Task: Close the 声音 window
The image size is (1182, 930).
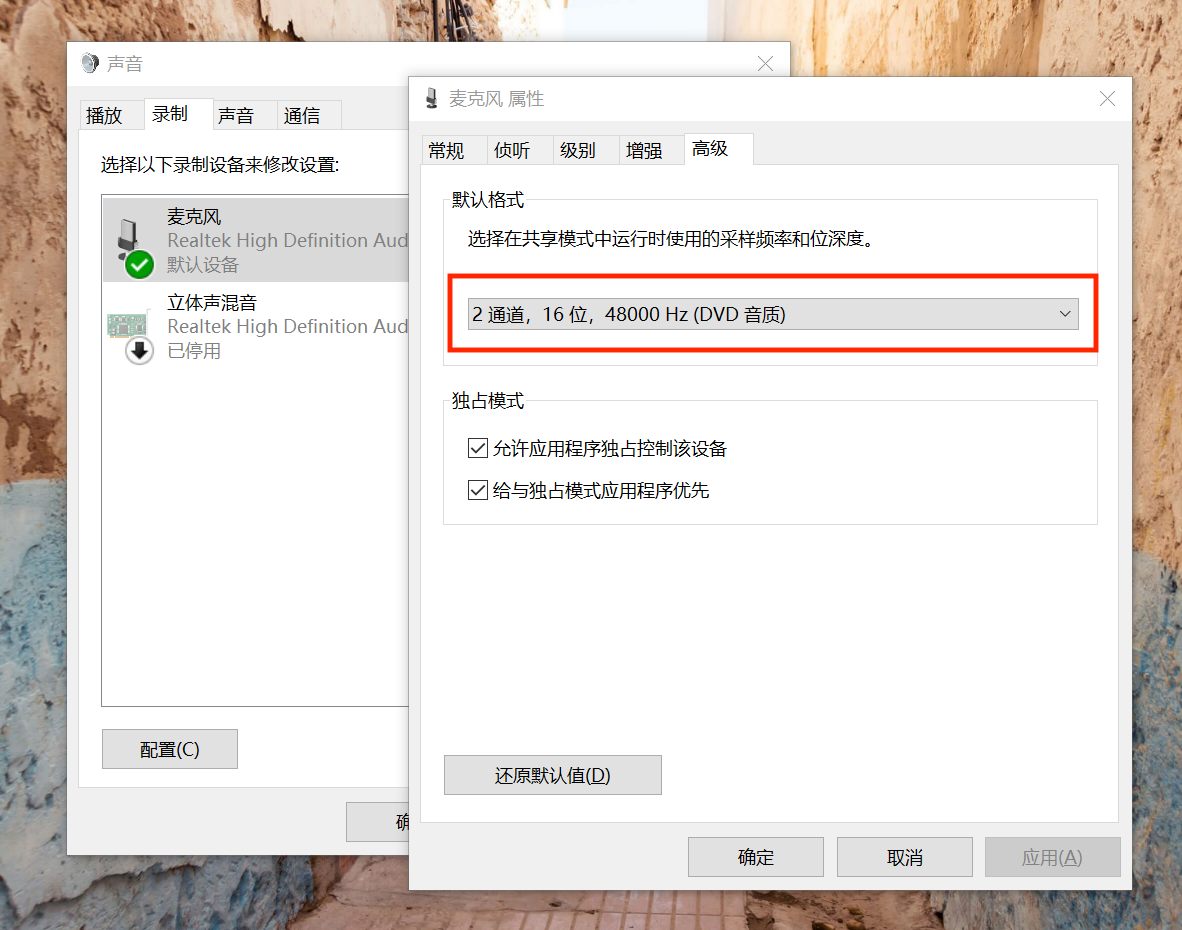Action: 765,63
